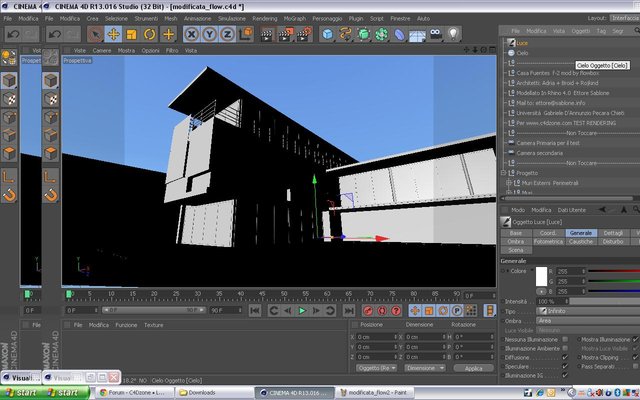
Task: Select the Cielo object in object manager
Action: coord(522,53)
